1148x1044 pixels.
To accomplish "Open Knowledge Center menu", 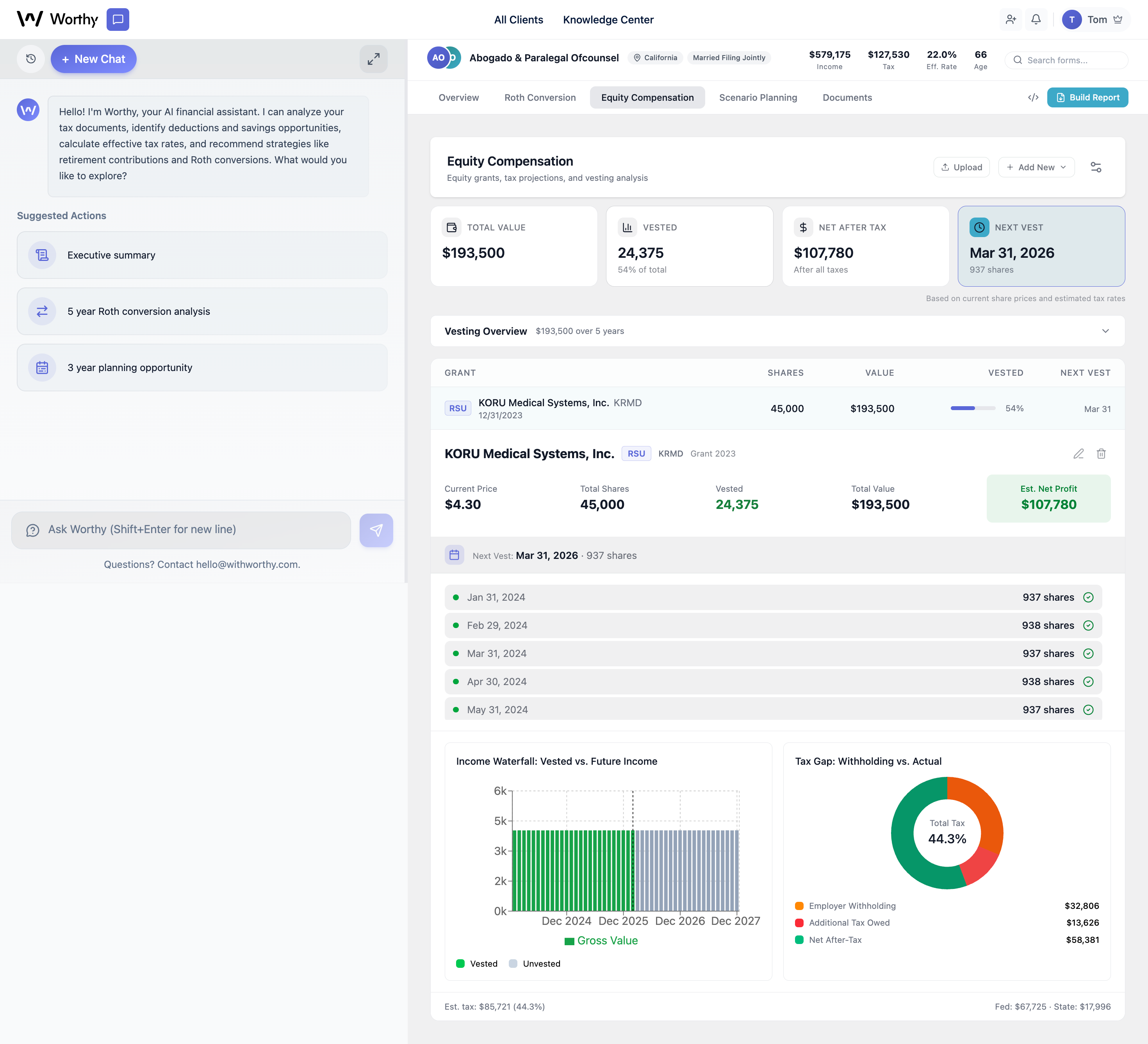I will [x=608, y=20].
